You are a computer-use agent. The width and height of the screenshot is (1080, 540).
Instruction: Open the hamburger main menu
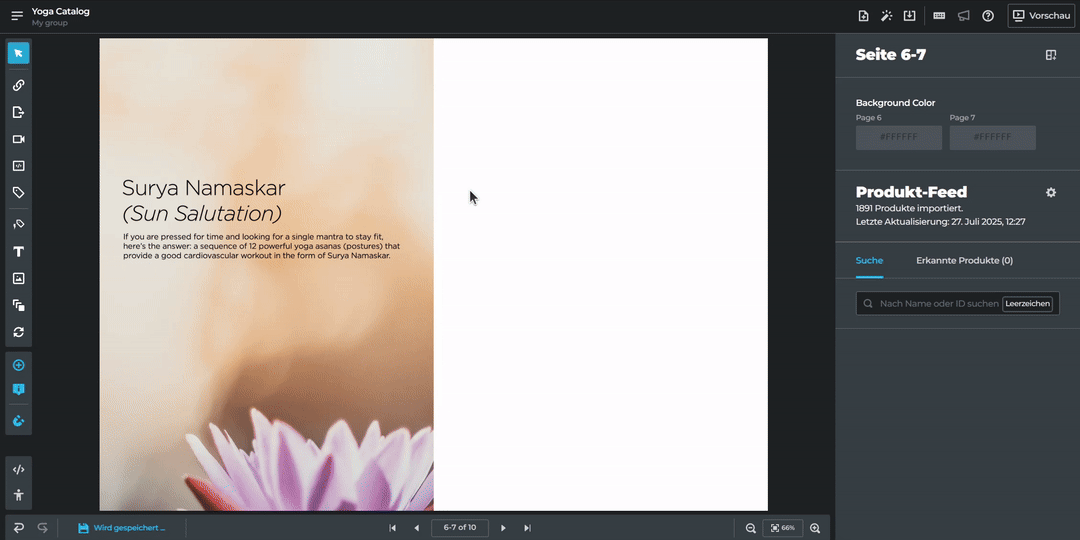point(17,16)
